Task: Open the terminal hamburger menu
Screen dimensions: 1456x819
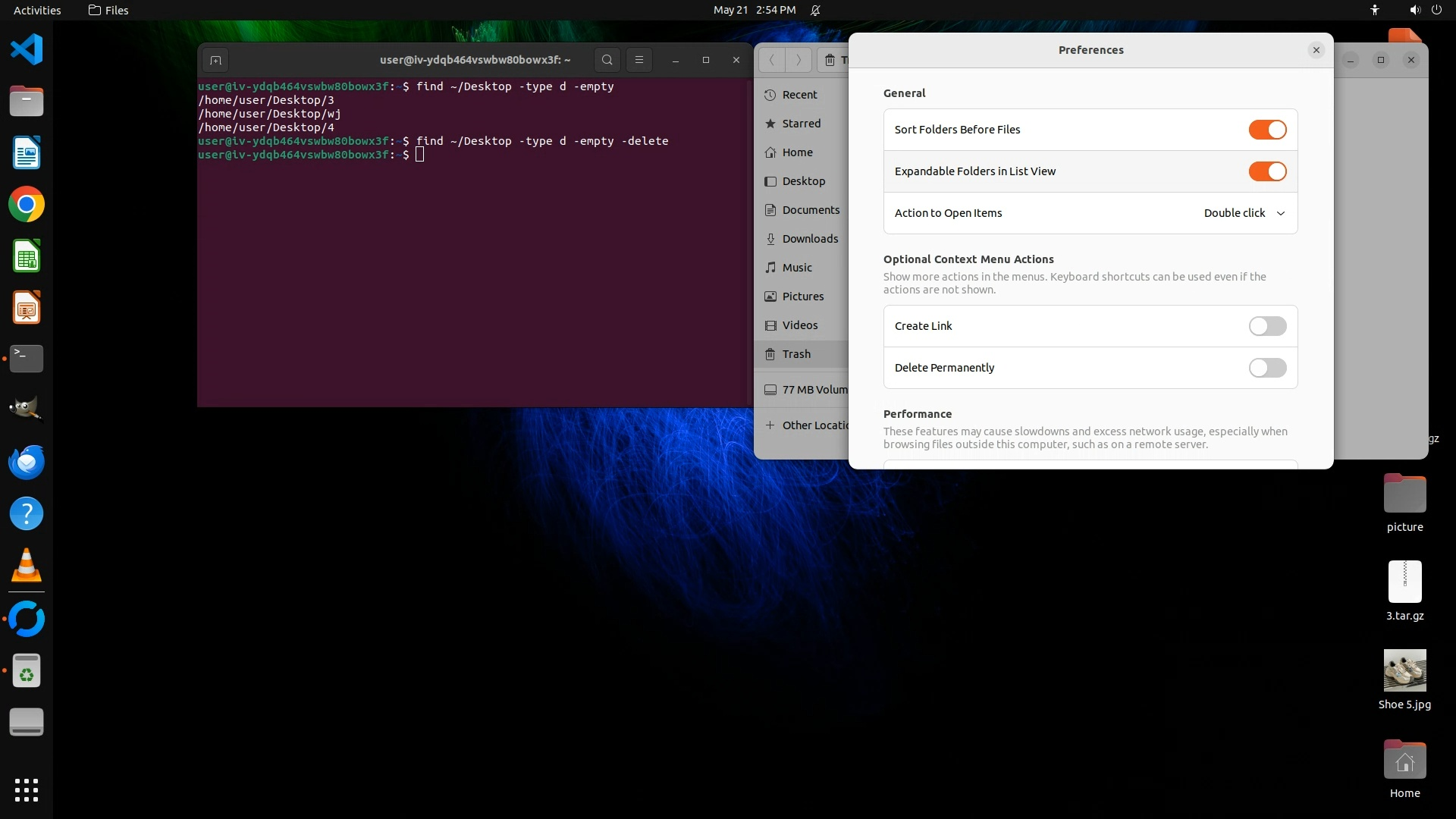Action: pos(639,60)
